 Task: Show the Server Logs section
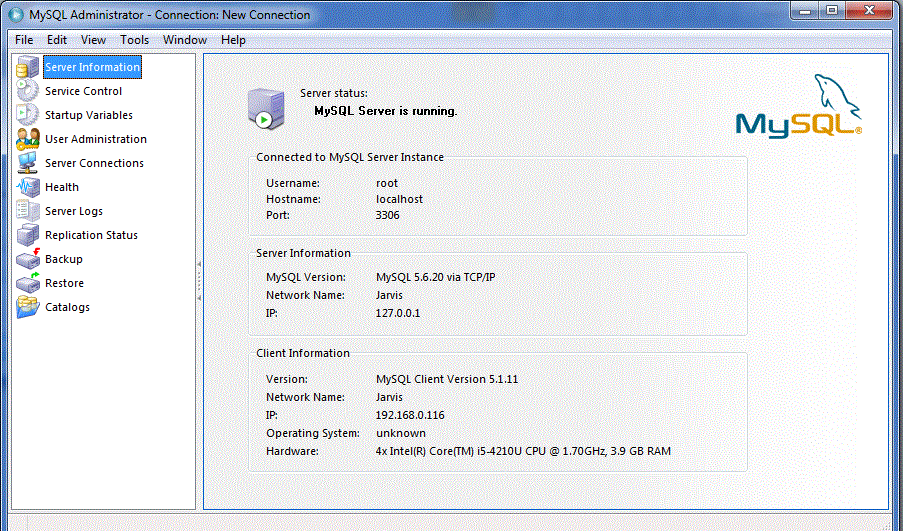pos(74,211)
